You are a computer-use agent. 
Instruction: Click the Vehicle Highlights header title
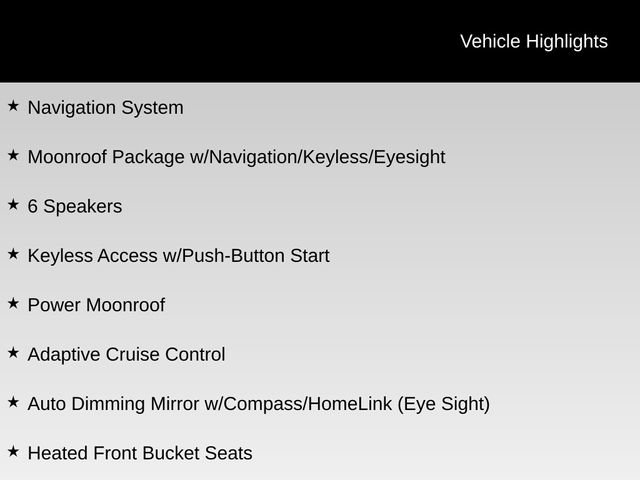tap(533, 41)
